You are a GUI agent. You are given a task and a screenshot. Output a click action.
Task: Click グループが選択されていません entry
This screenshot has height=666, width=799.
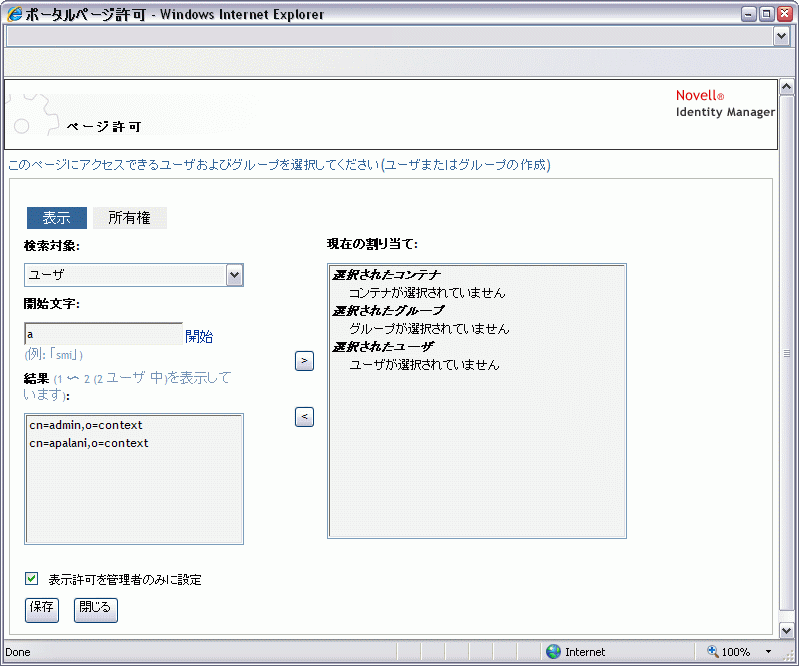(429, 329)
